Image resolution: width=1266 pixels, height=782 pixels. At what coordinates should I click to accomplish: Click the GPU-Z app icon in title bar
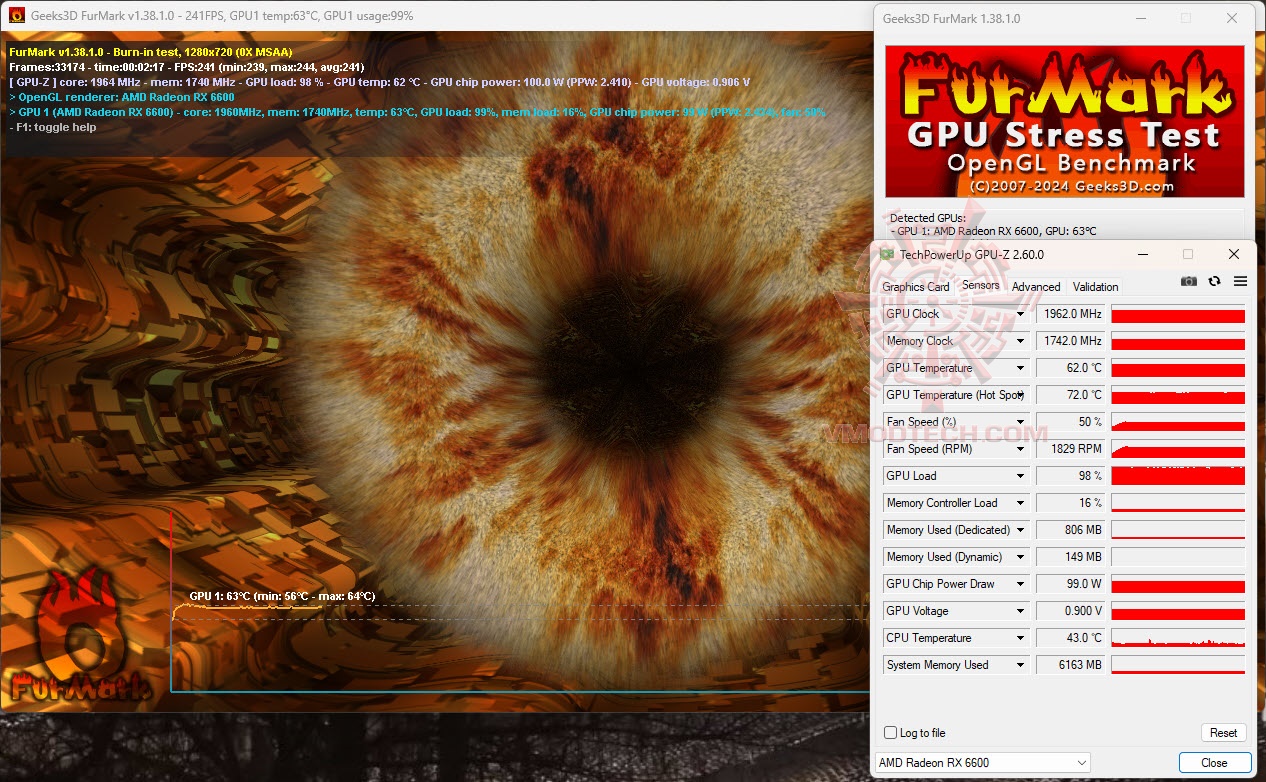pyautogui.click(x=886, y=254)
